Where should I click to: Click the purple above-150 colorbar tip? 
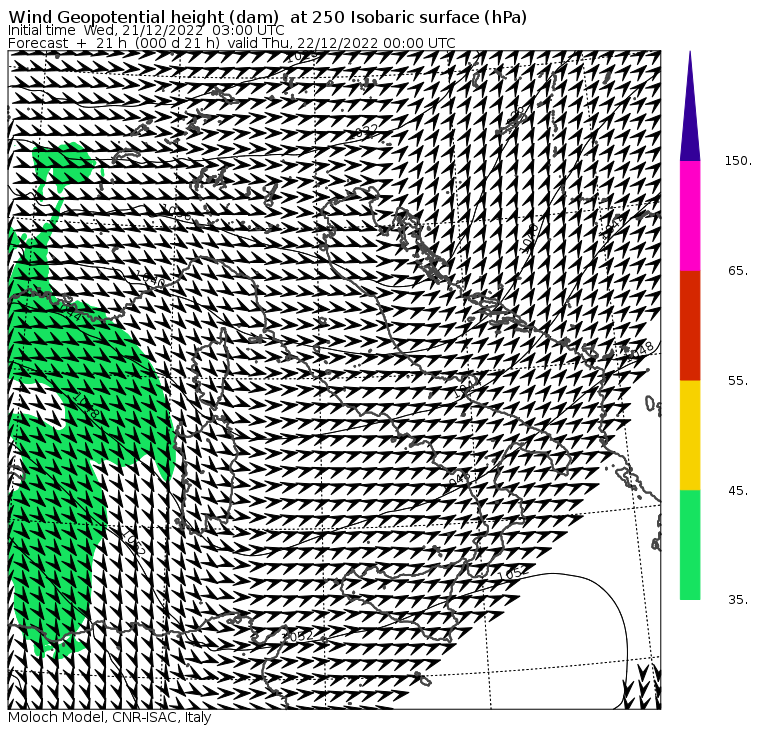tap(690, 106)
